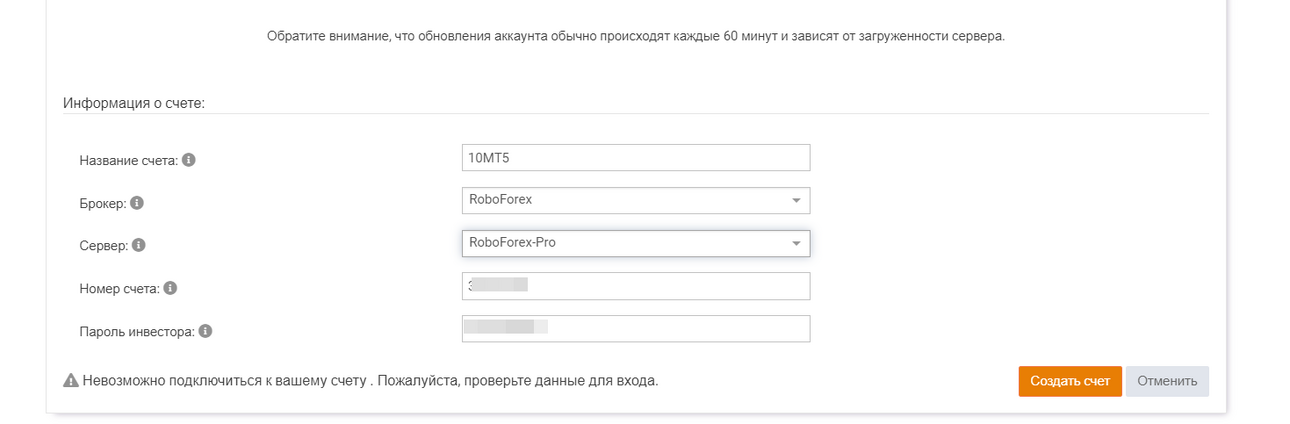The height and width of the screenshot is (424, 1290).
Task: Click warning triangle icon in error message
Action: [71, 381]
